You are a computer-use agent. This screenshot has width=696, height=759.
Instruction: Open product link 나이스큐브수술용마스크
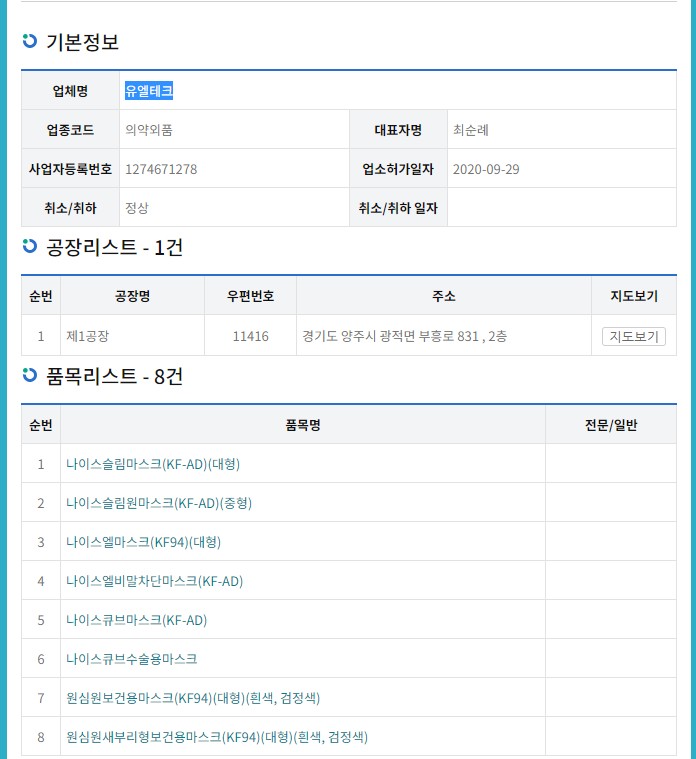pyautogui.click(x=132, y=659)
